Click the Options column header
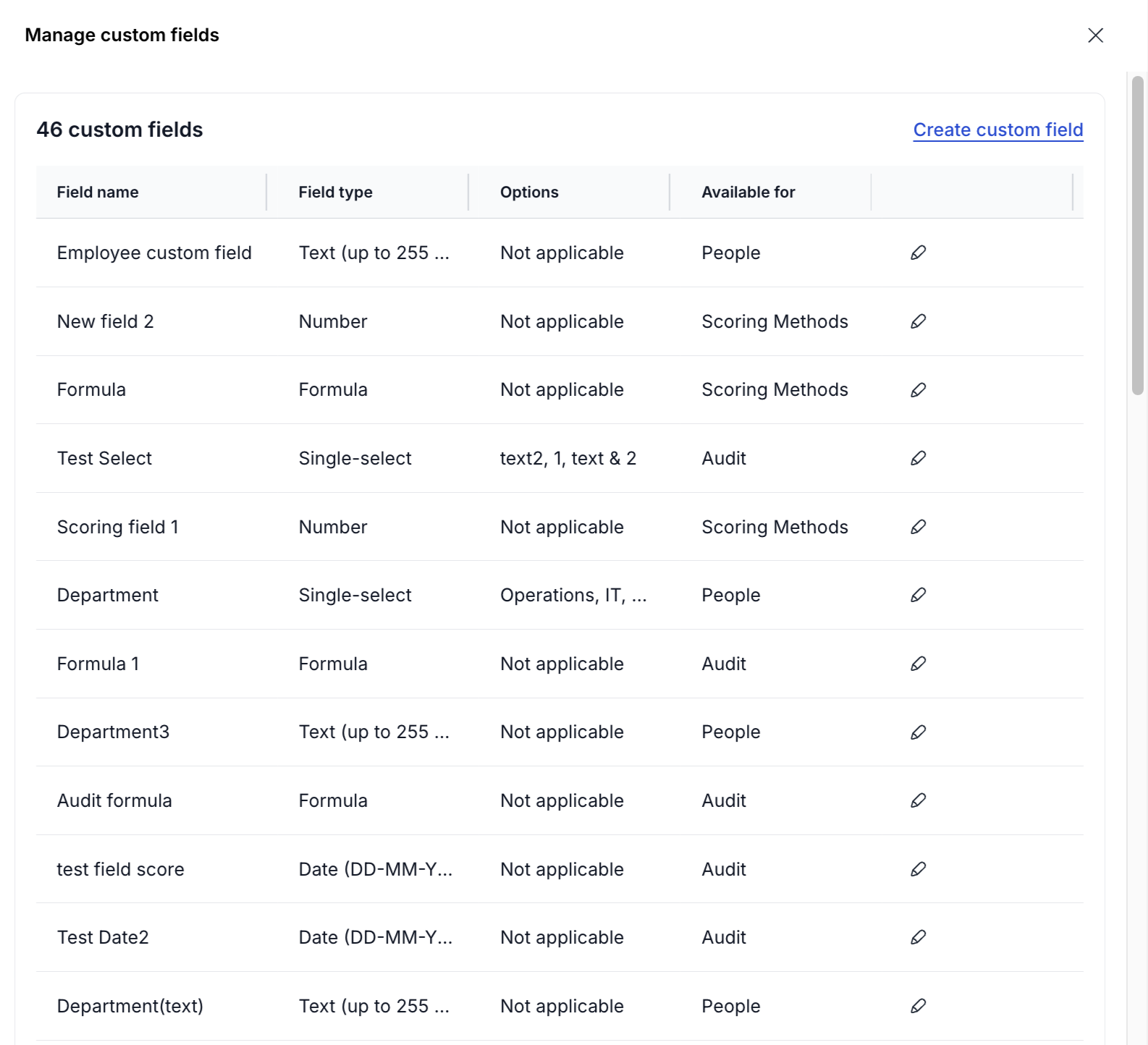The height and width of the screenshot is (1045, 1148). pyautogui.click(x=529, y=192)
